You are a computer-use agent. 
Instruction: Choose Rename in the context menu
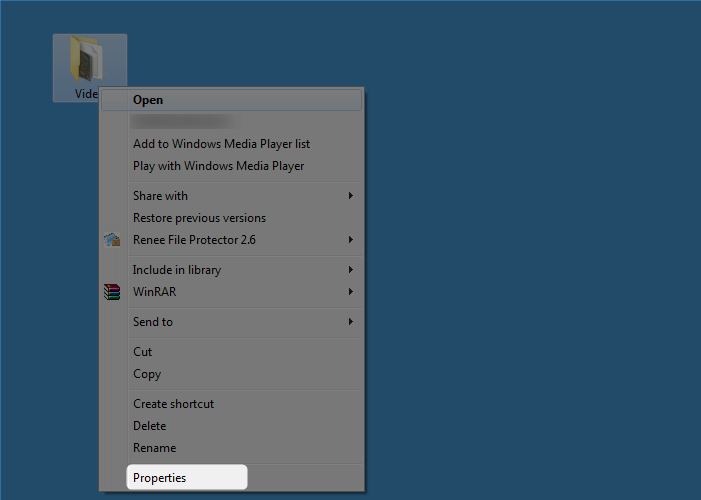point(154,448)
